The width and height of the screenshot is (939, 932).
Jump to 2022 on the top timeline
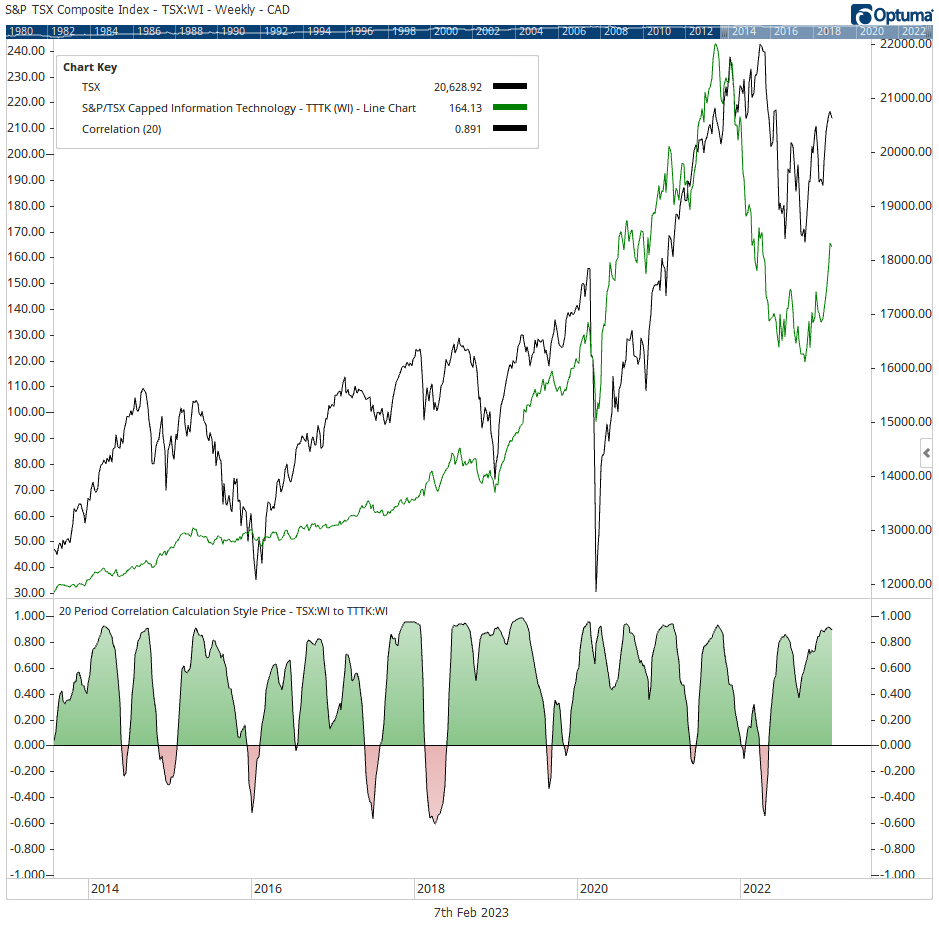[x=914, y=31]
